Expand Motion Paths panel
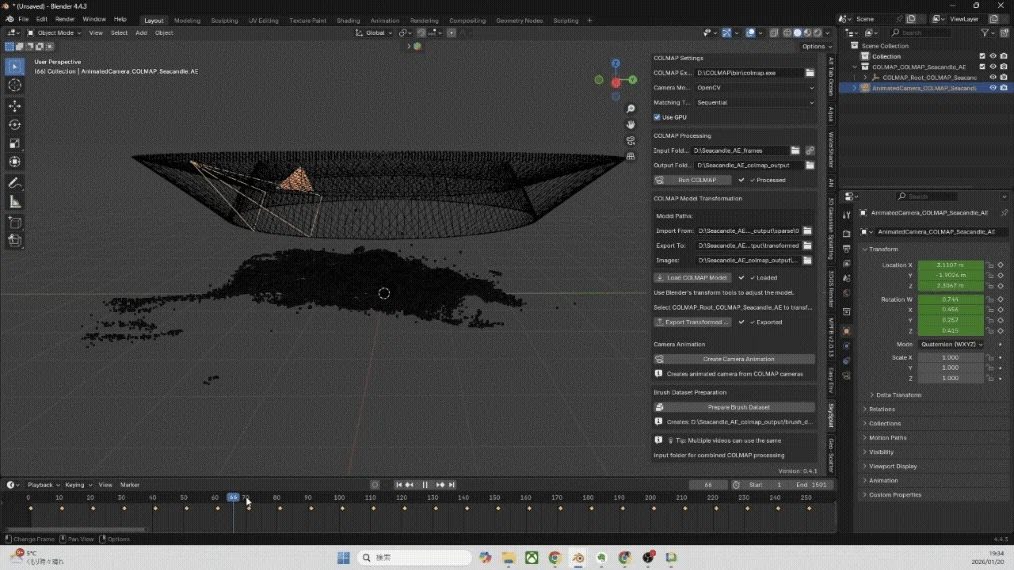The width and height of the screenshot is (1014, 570). tap(887, 438)
